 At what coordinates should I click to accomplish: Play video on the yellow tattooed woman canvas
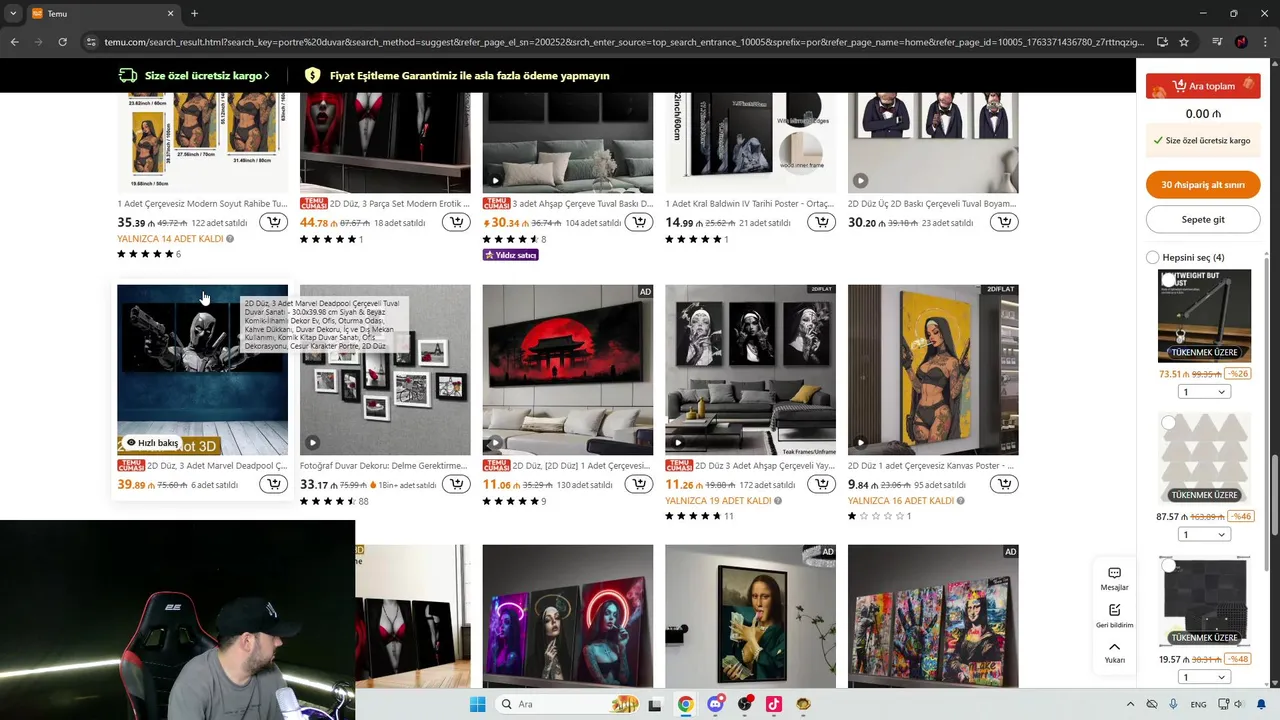click(x=861, y=442)
